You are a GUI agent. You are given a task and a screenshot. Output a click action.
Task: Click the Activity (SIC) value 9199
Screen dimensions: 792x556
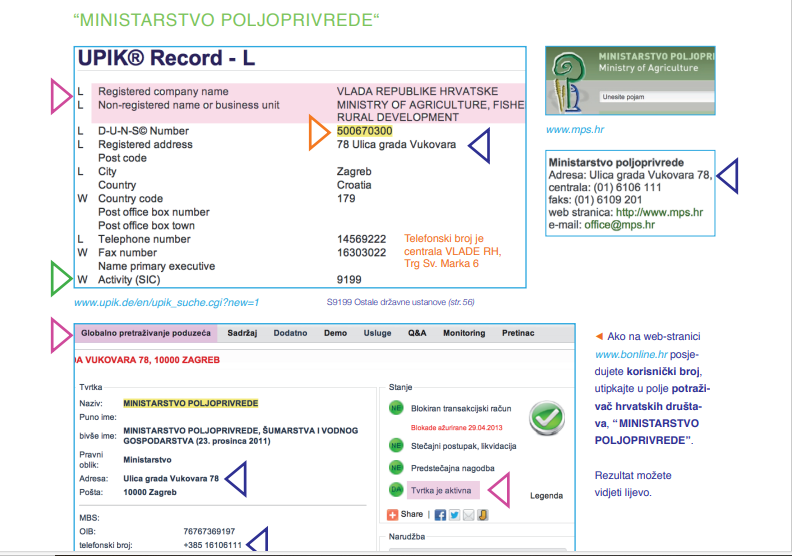pos(349,280)
